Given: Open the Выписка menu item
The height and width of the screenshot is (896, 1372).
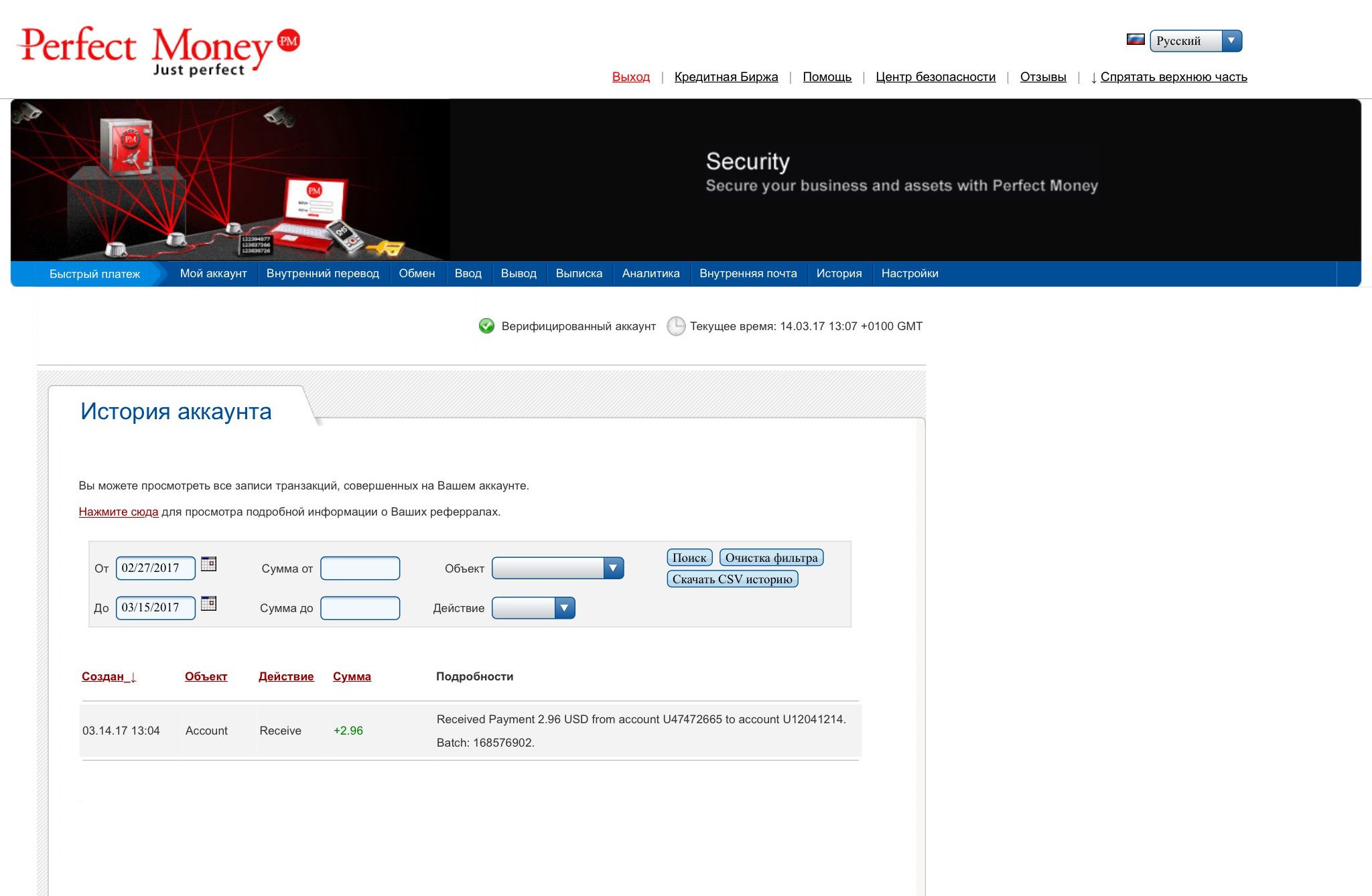Looking at the screenshot, I should 579,273.
